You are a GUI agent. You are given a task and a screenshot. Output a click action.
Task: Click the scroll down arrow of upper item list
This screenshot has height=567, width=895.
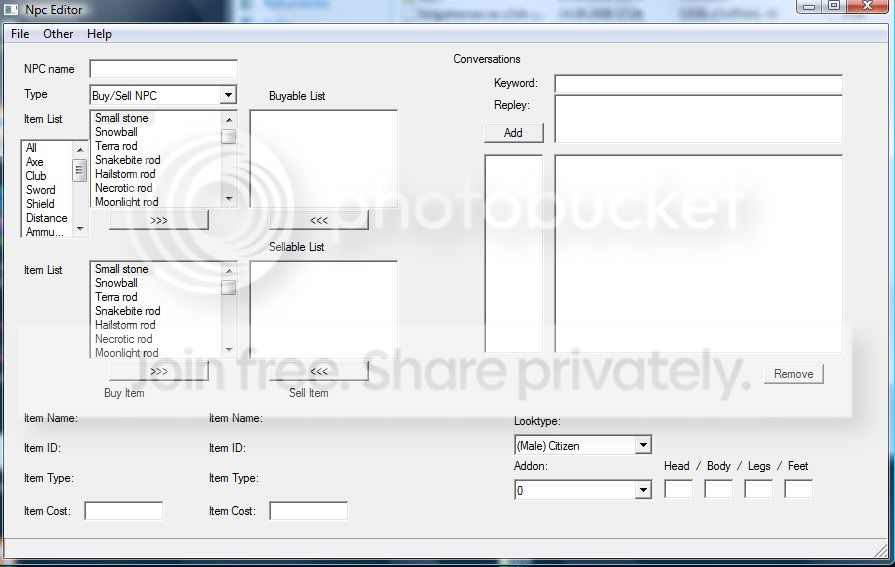[x=229, y=199]
